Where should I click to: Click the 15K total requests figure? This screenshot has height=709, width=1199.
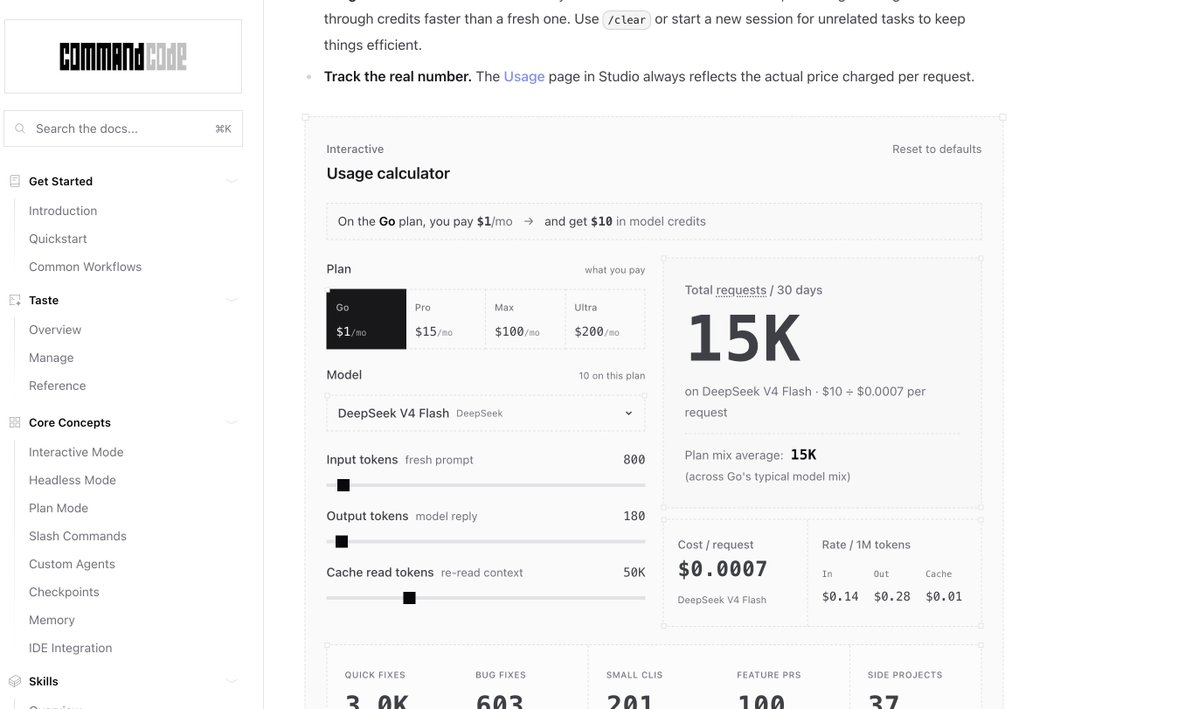[743, 338]
